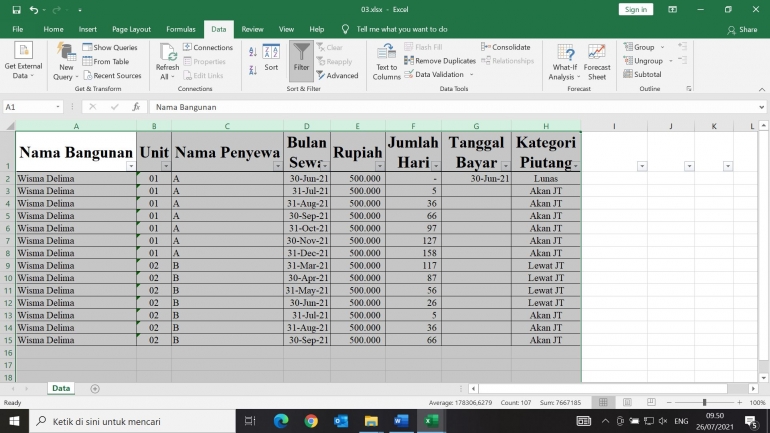Click Show Queries

[x=110, y=48]
